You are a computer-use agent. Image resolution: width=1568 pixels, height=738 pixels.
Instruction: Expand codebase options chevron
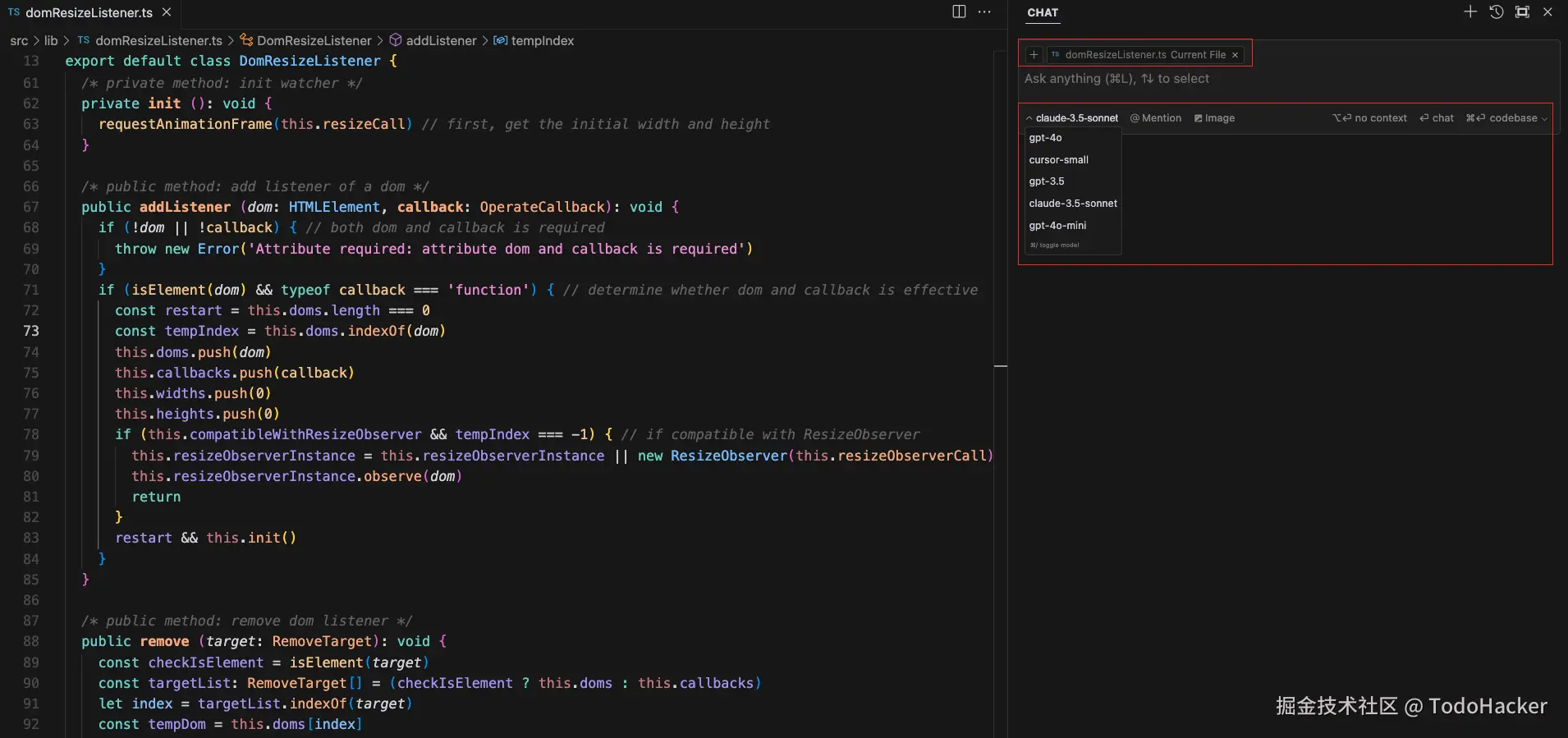coord(1544,119)
